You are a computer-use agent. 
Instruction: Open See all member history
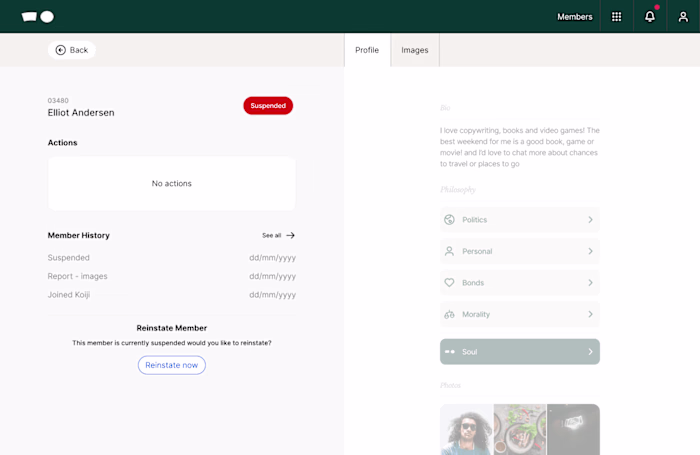click(x=278, y=235)
